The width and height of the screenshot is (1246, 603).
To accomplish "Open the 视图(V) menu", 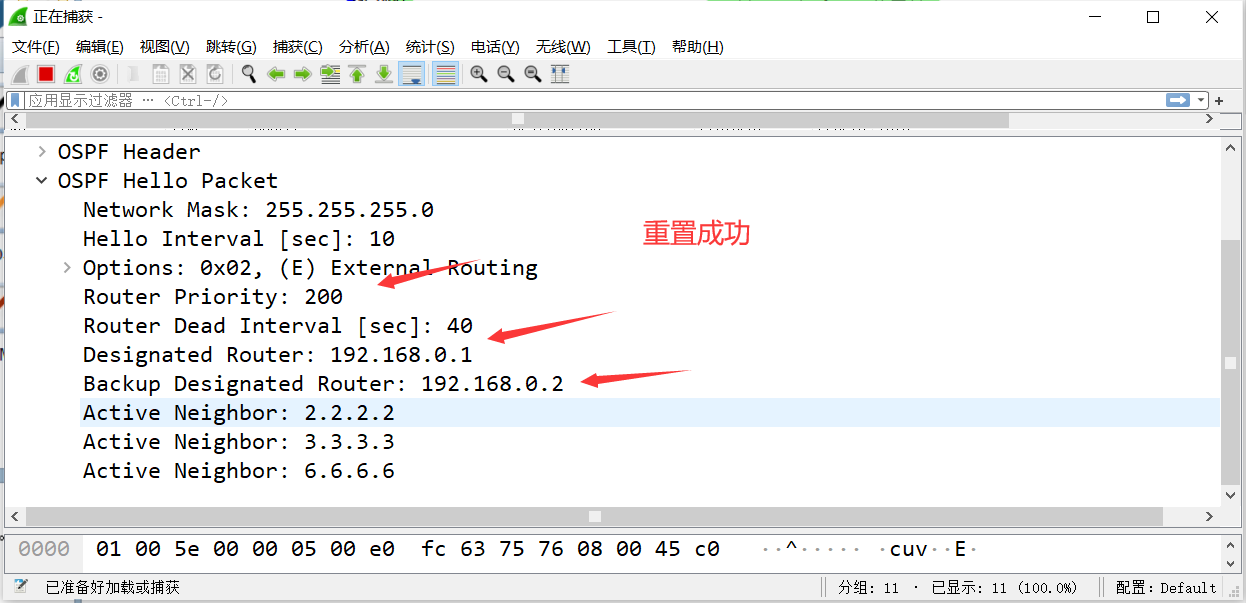I will pyautogui.click(x=165, y=47).
